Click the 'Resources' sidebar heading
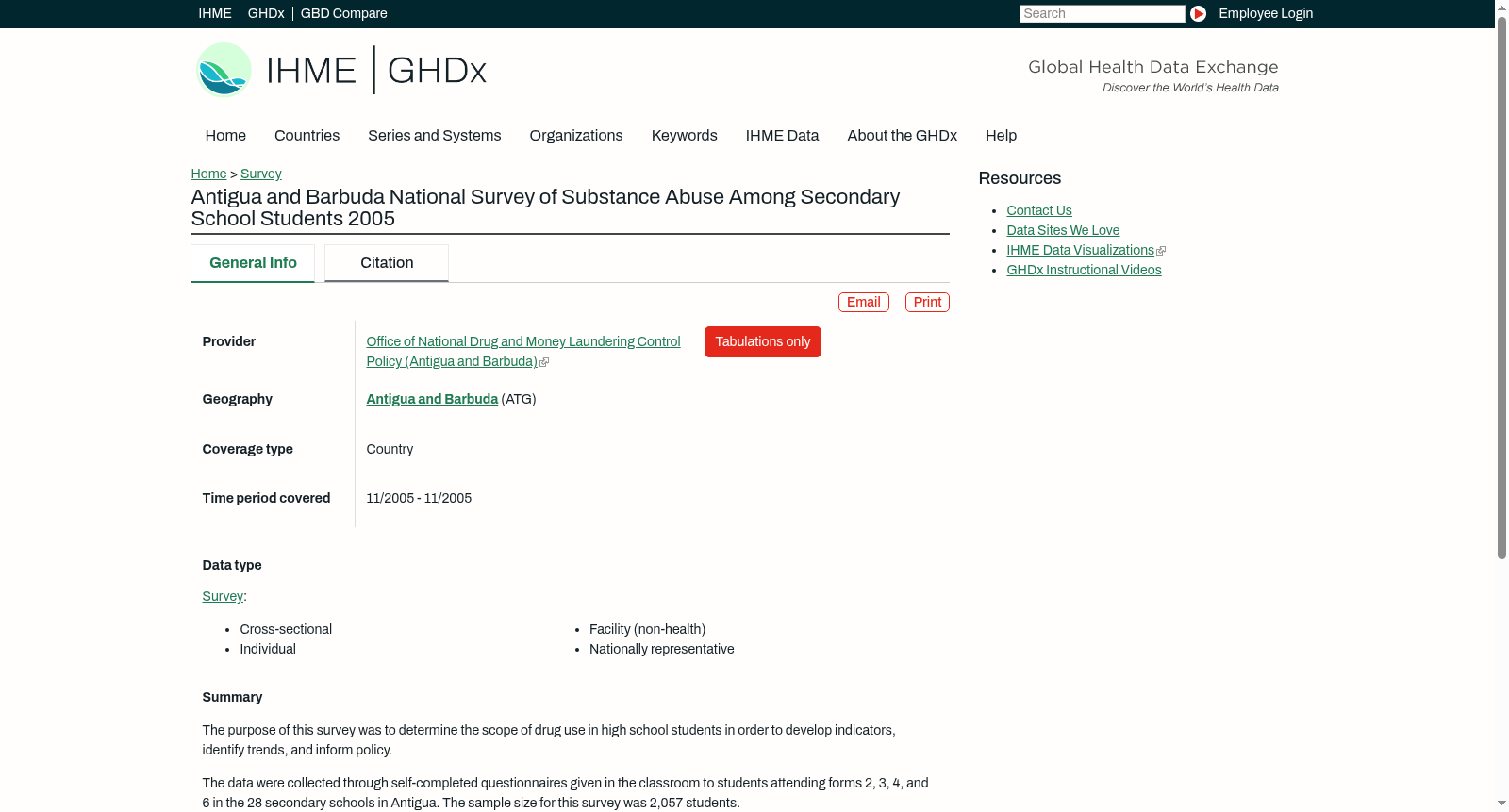The width and height of the screenshot is (1509, 812). pos(1020,178)
